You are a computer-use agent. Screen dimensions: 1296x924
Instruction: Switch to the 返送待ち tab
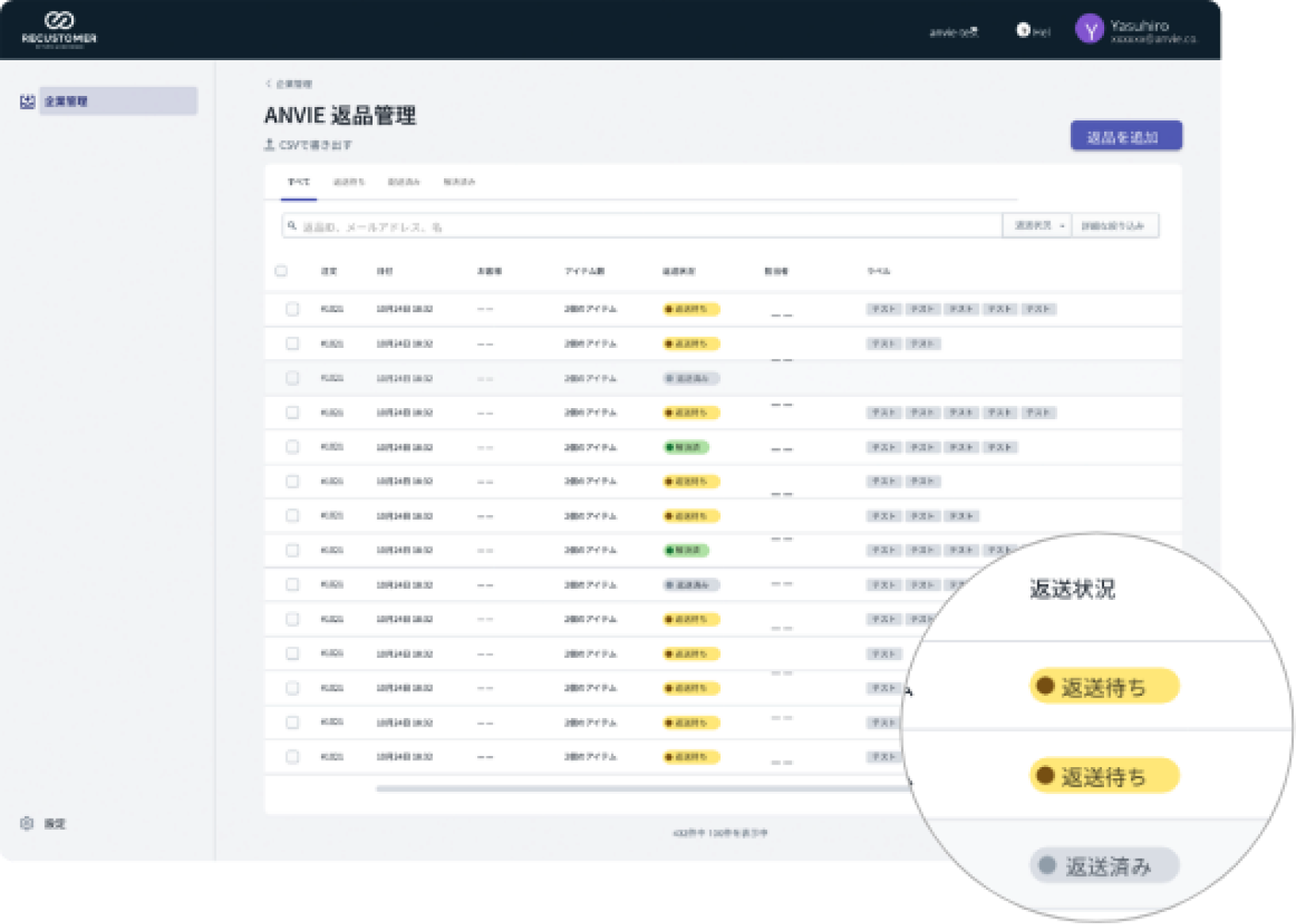pyautogui.click(x=349, y=182)
